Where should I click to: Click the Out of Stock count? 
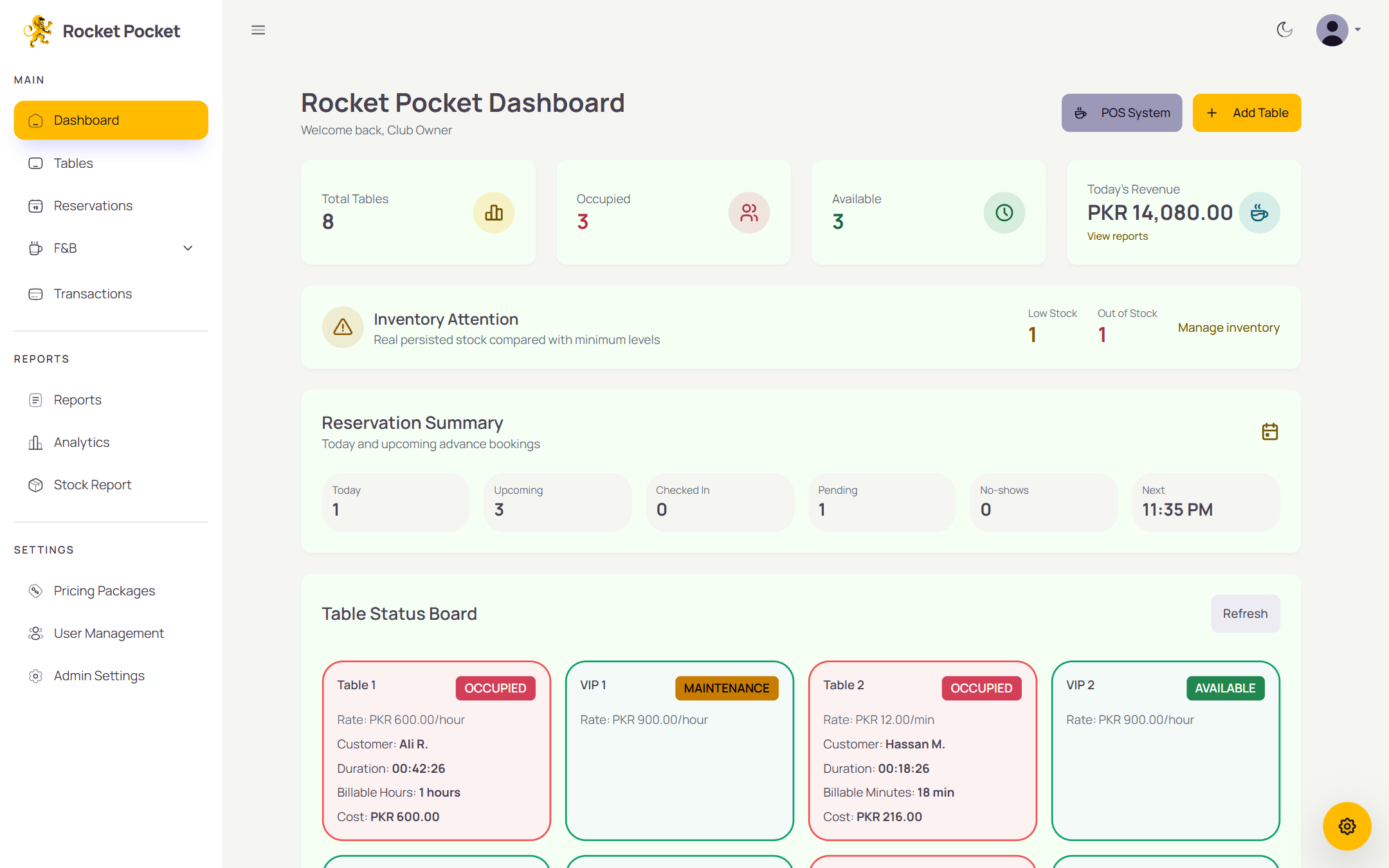1102,334
